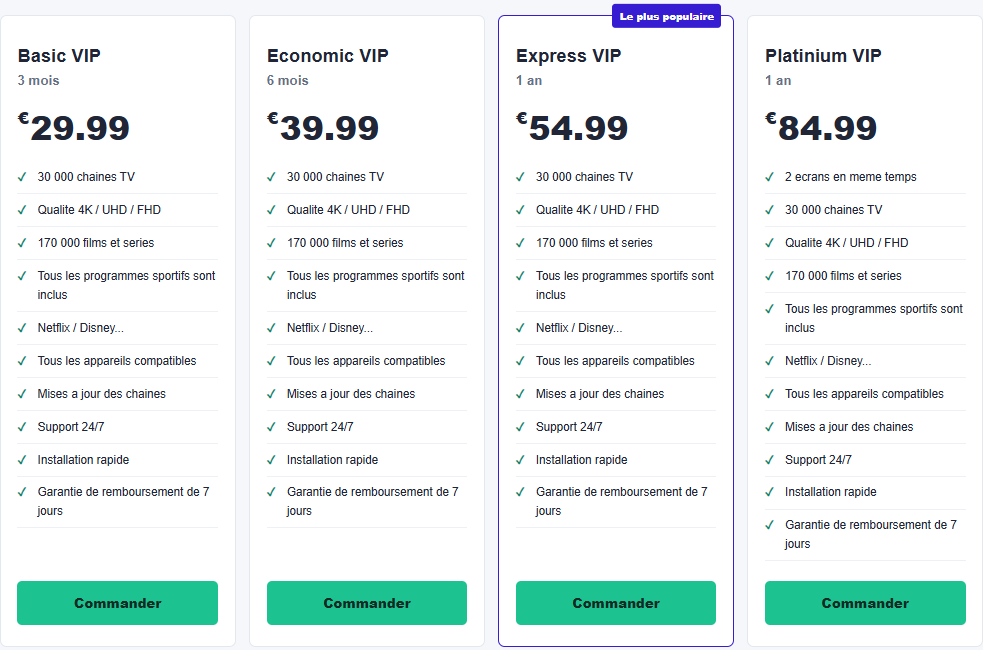
Task: Choose Commander under Platinium VIP
Action: coord(865,602)
